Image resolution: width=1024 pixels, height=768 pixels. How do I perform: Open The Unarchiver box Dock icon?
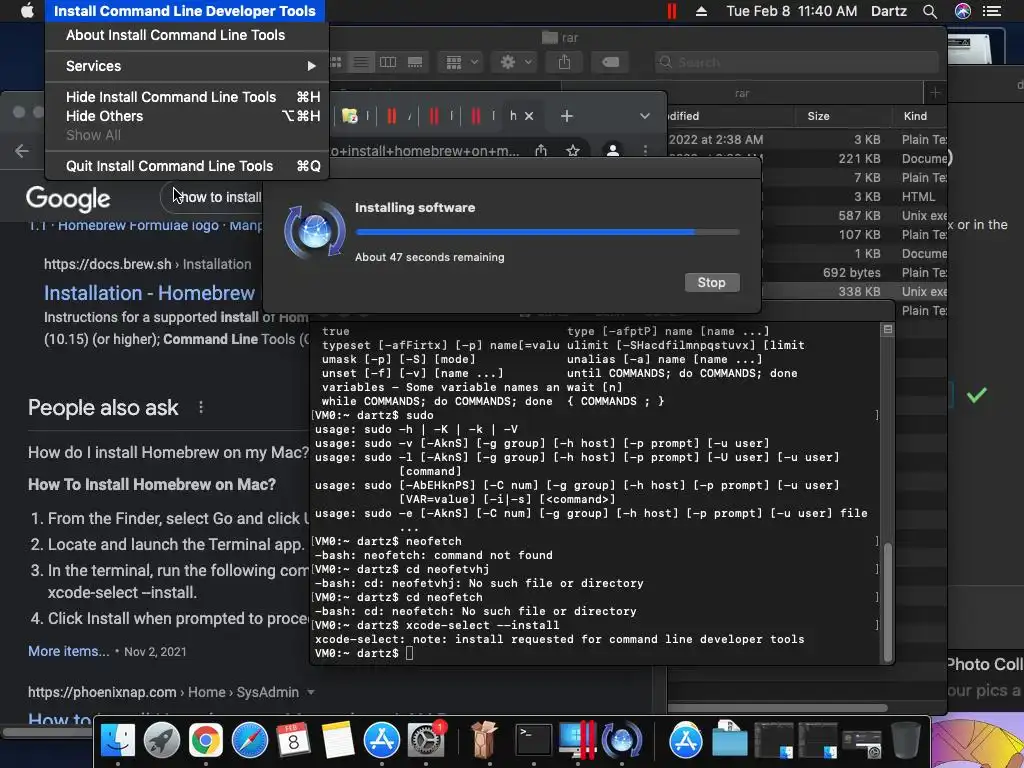pos(484,741)
